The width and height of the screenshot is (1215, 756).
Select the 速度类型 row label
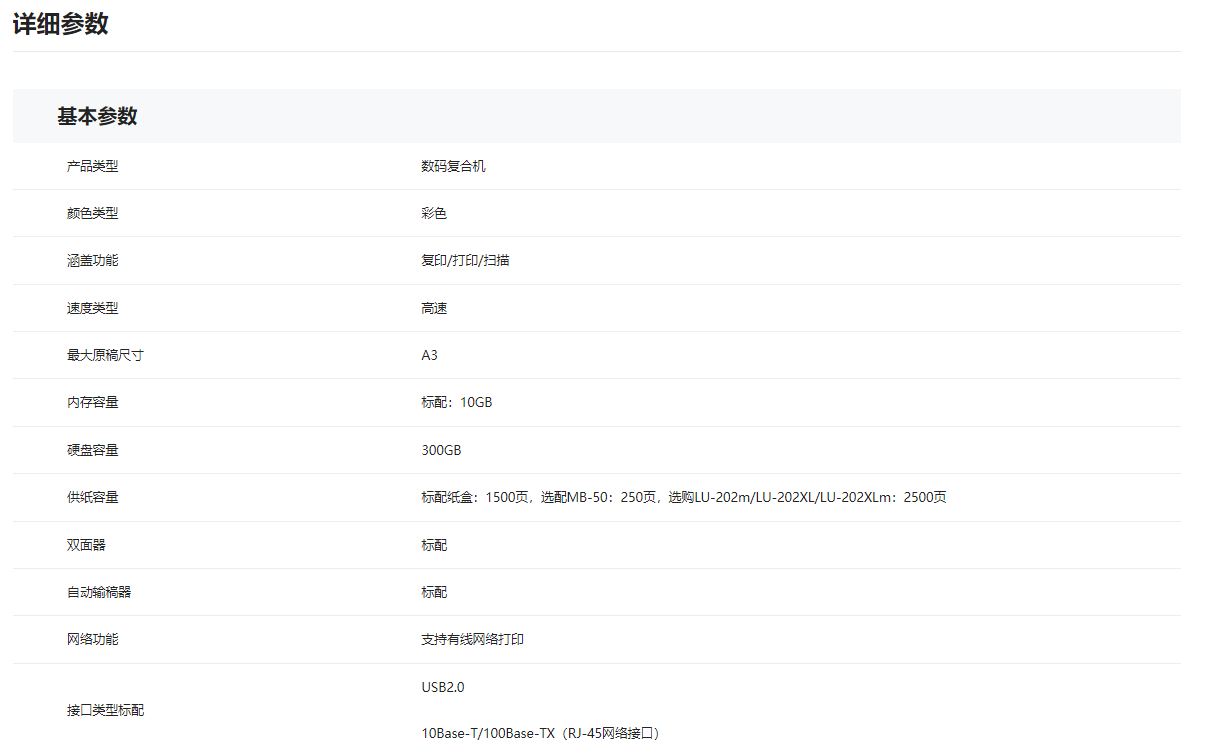pos(92,308)
